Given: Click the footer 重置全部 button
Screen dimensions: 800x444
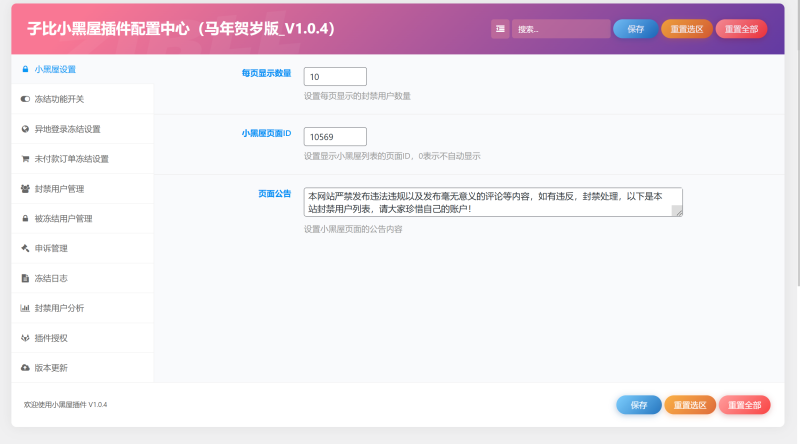Looking at the screenshot, I should coord(744,405).
